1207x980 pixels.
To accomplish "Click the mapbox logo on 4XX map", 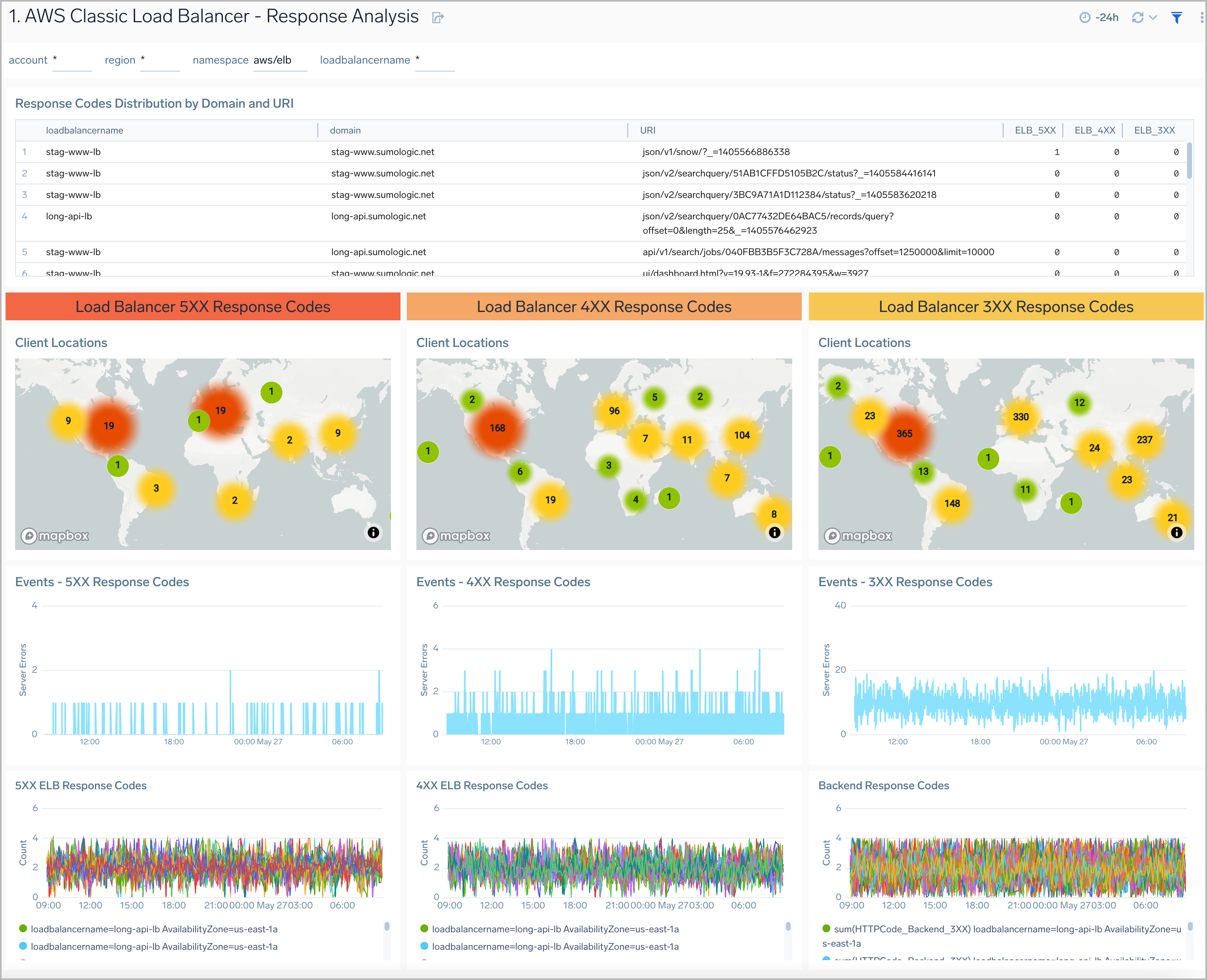I will [456, 536].
